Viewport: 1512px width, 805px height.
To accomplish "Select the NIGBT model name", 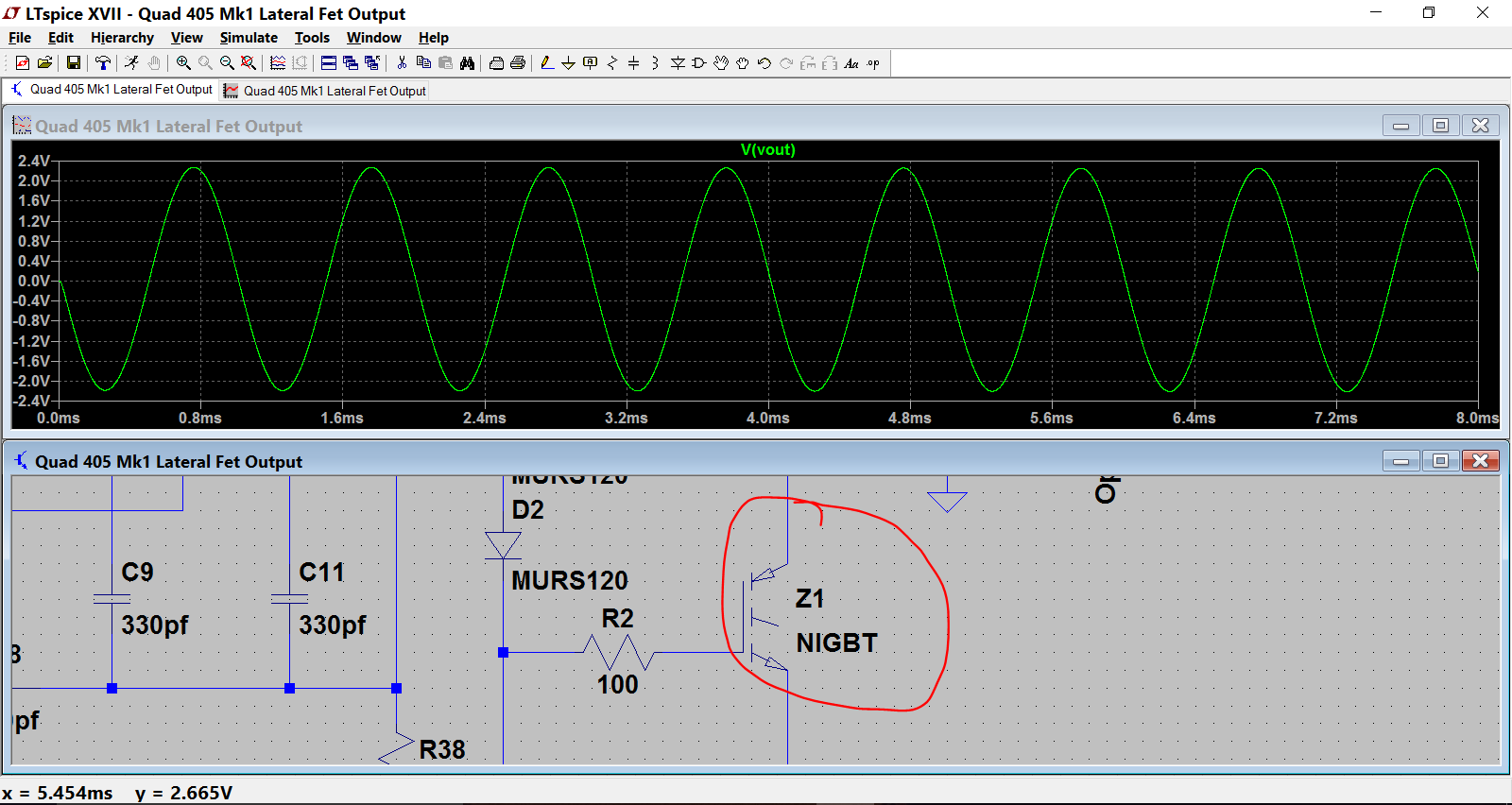I will (x=837, y=642).
